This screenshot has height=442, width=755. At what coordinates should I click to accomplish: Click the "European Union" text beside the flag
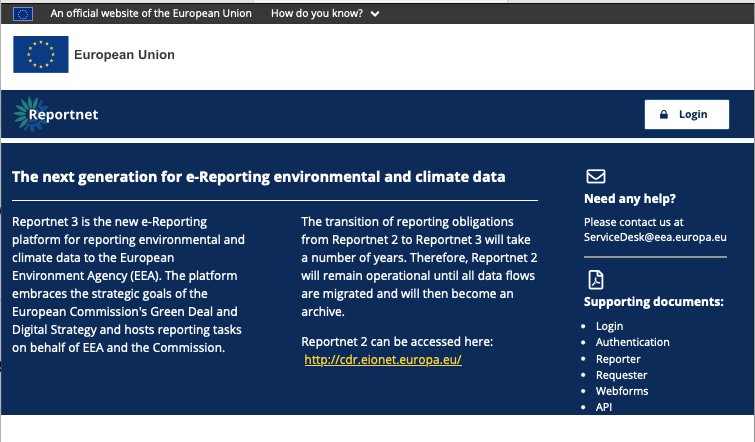click(x=124, y=55)
